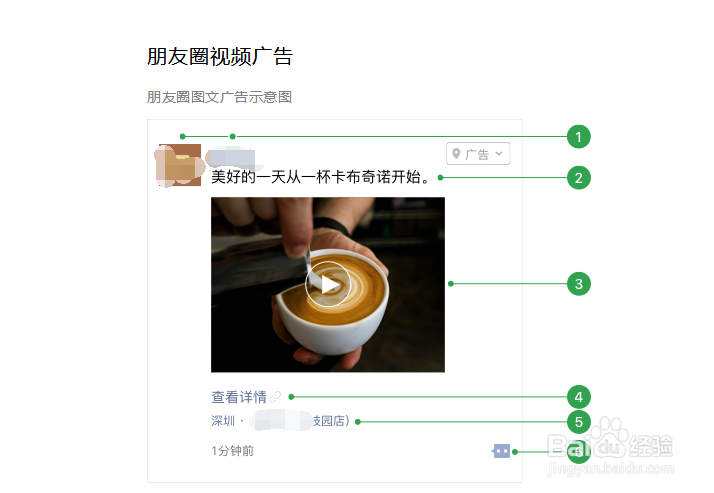714x493 pixels.
Task: Click the 朋友圈视频广告 heading
Action: (x=219, y=57)
